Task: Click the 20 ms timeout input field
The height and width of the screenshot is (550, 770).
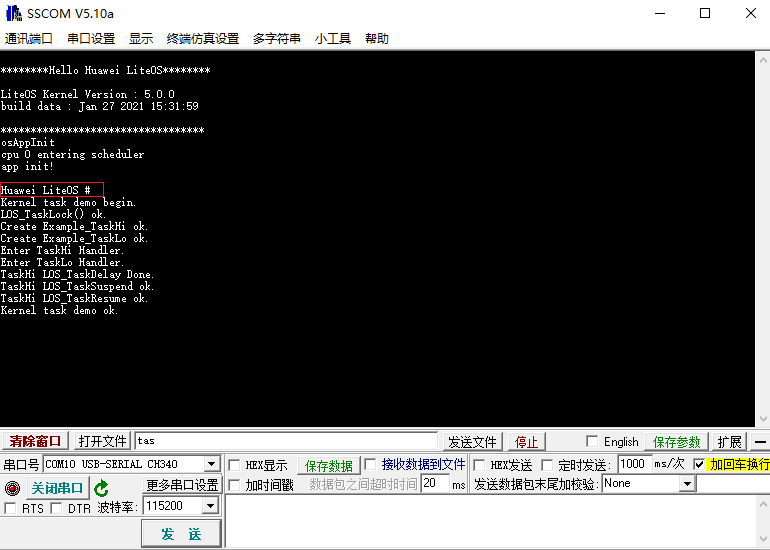Action: click(435, 483)
